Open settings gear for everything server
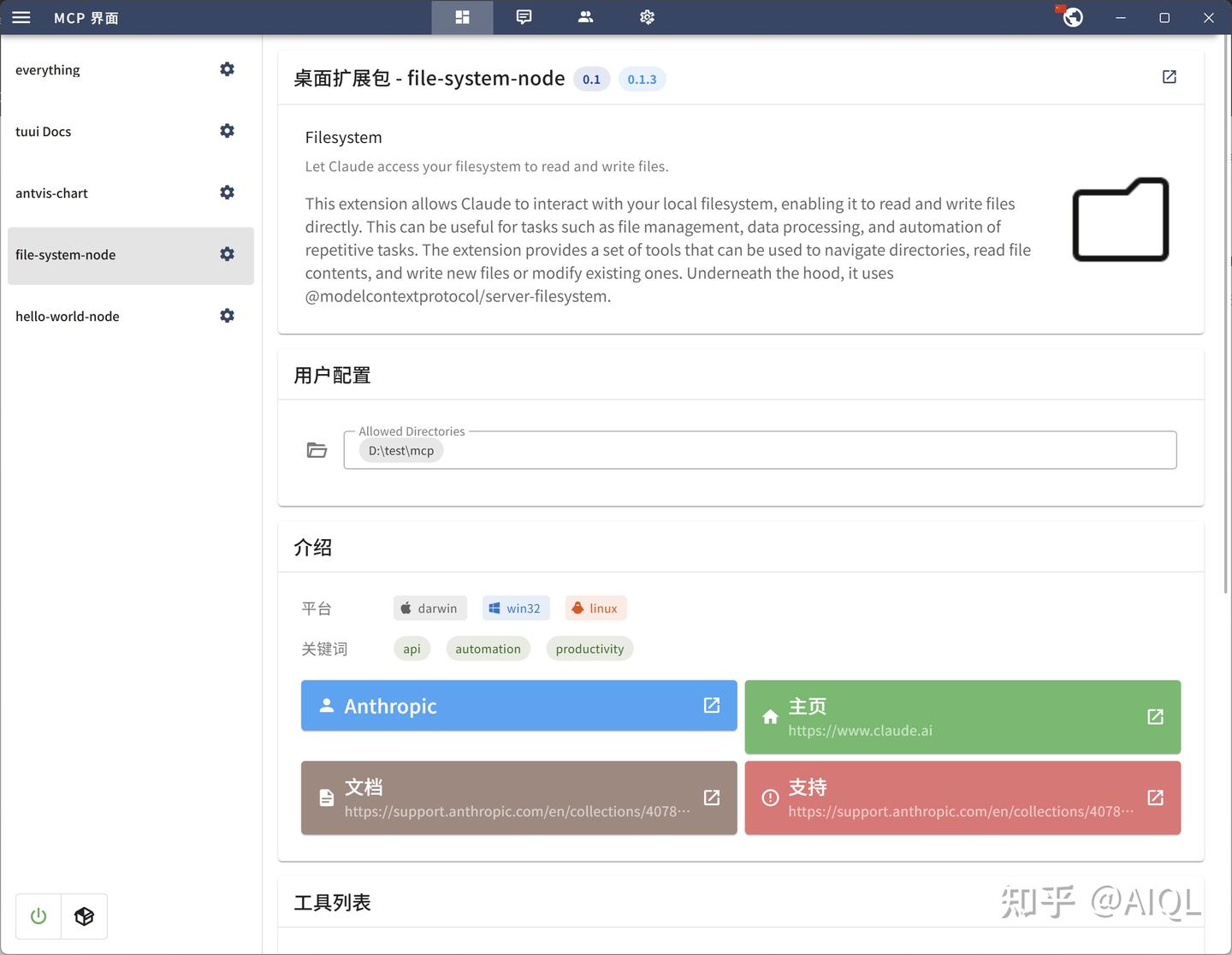The height and width of the screenshot is (955, 1232). coord(227,69)
